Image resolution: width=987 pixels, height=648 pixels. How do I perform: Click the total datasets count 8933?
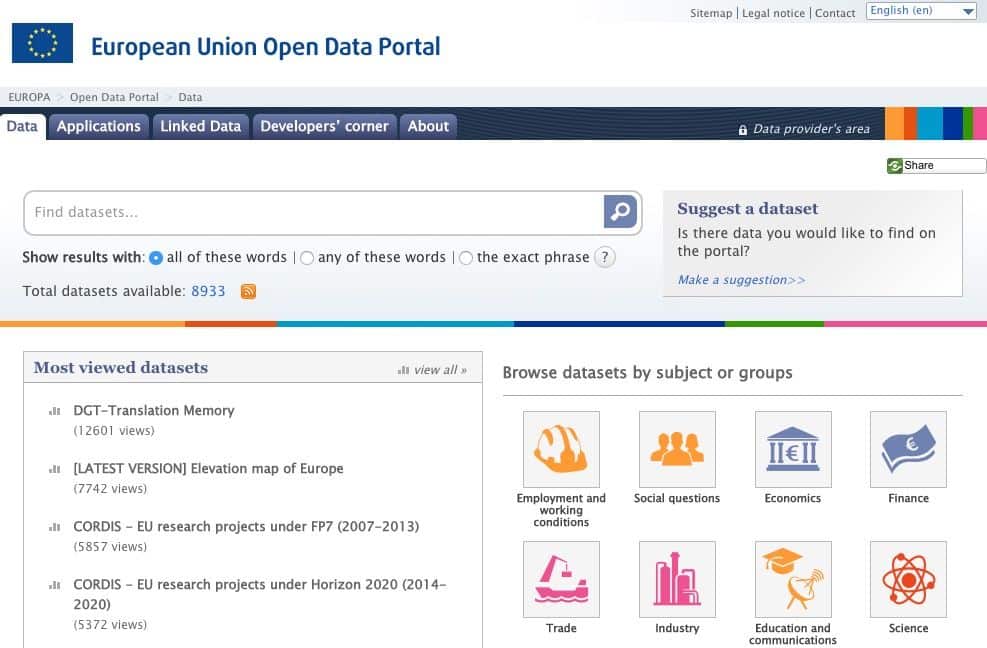point(208,291)
